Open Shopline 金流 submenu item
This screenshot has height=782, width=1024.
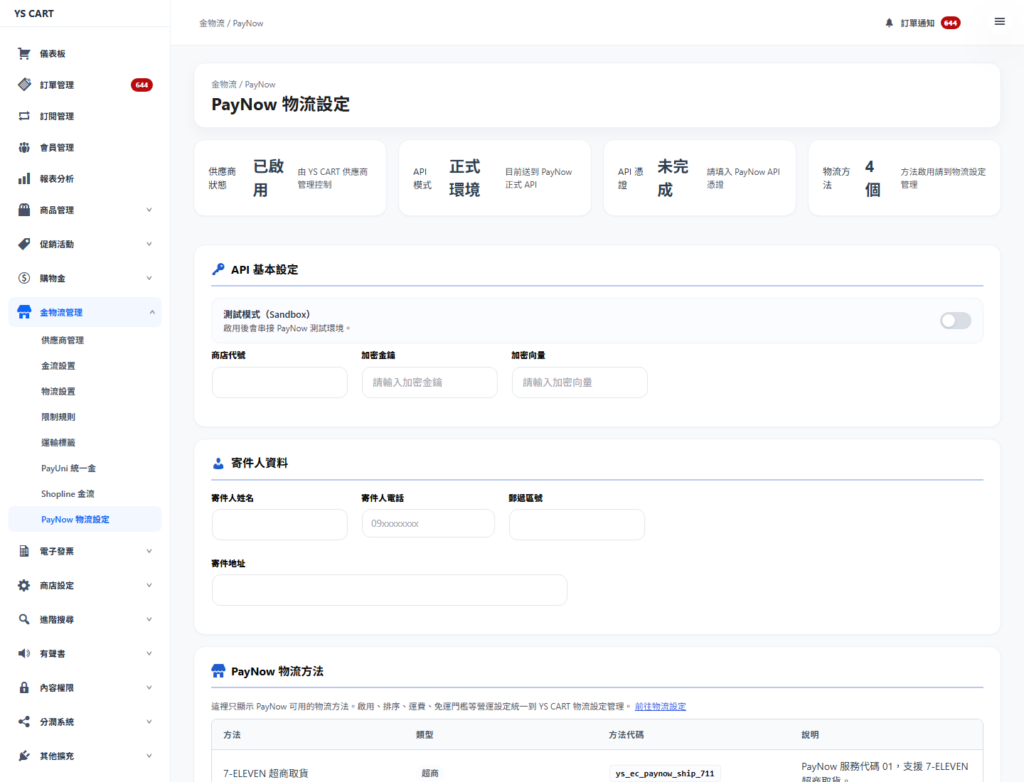pos(68,494)
